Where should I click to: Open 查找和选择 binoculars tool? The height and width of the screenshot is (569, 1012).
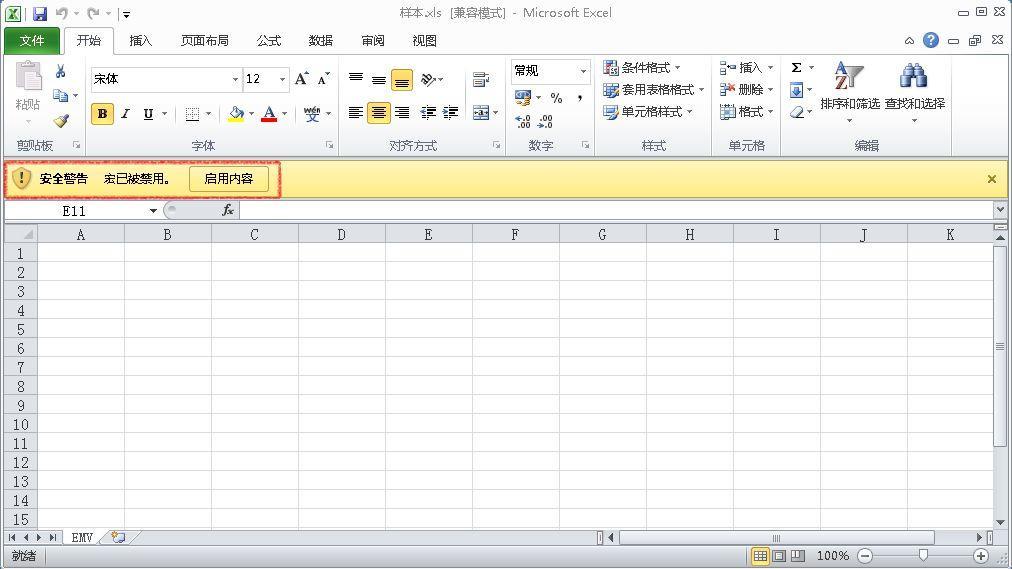914,92
